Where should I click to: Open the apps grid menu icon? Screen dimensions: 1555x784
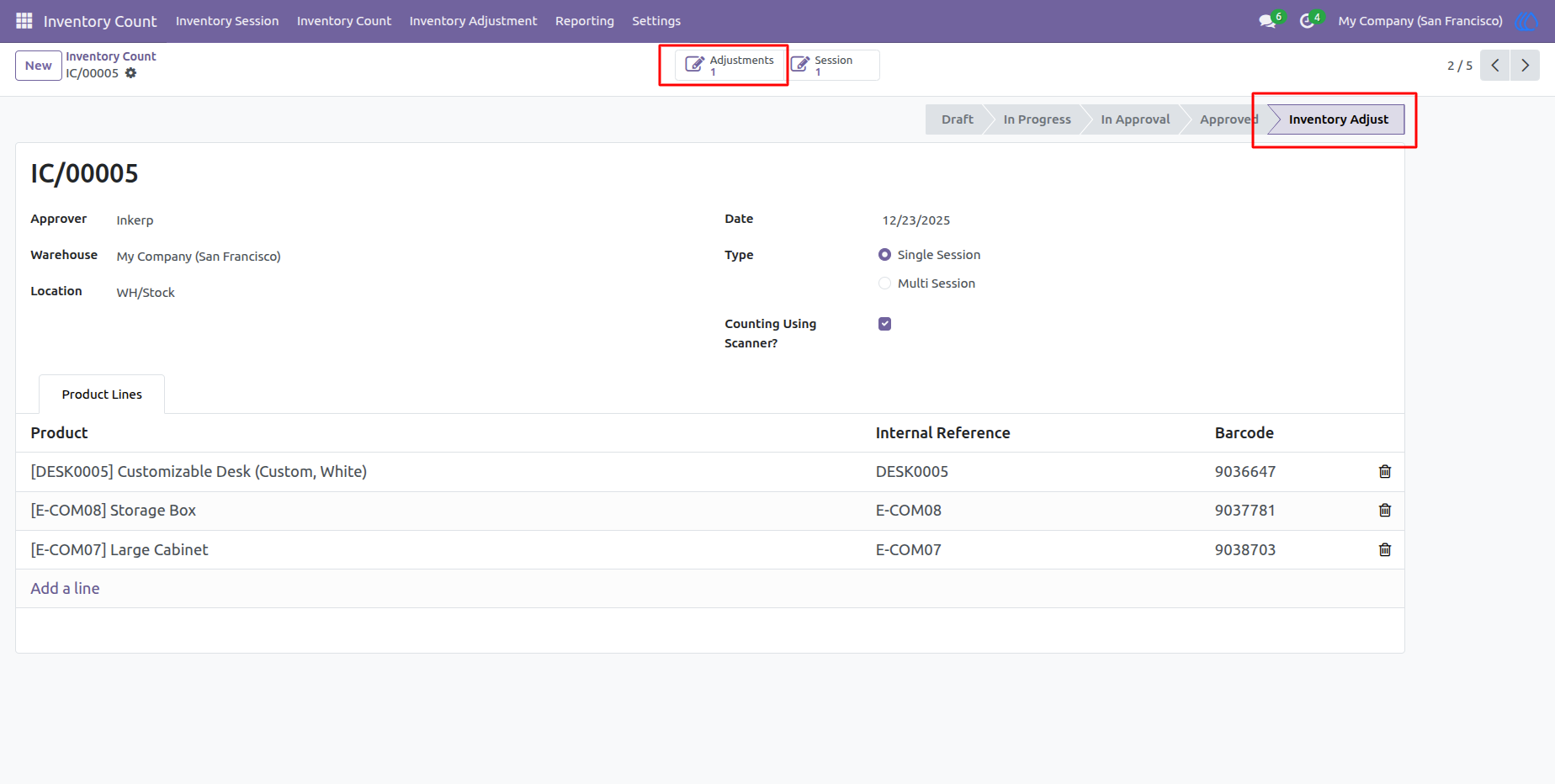[24, 20]
